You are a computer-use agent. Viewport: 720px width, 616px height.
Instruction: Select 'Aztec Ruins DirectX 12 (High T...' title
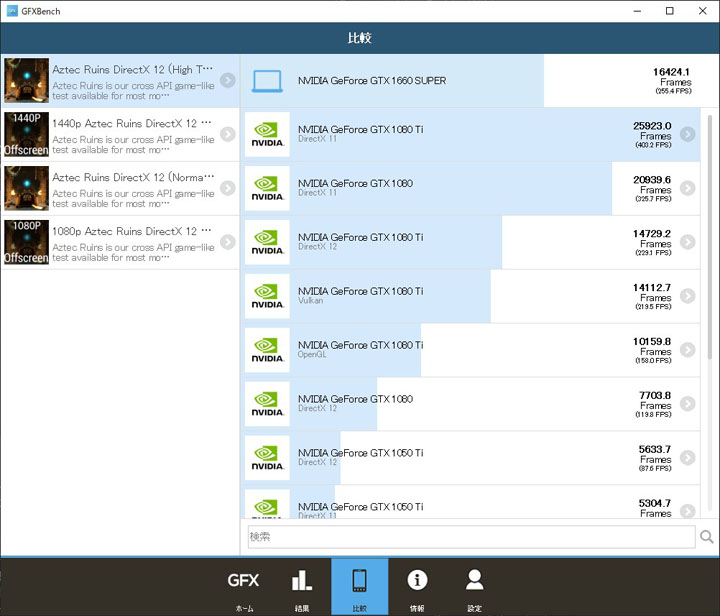pyautogui.click(x=132, y=69)
